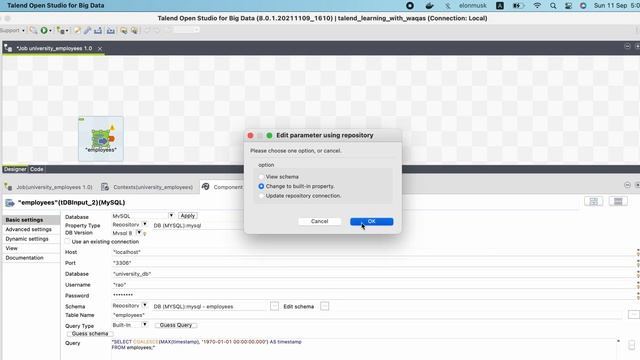Click inside the Query SELECT text area
Screen dimensions: 640x360
click(364, 349)
